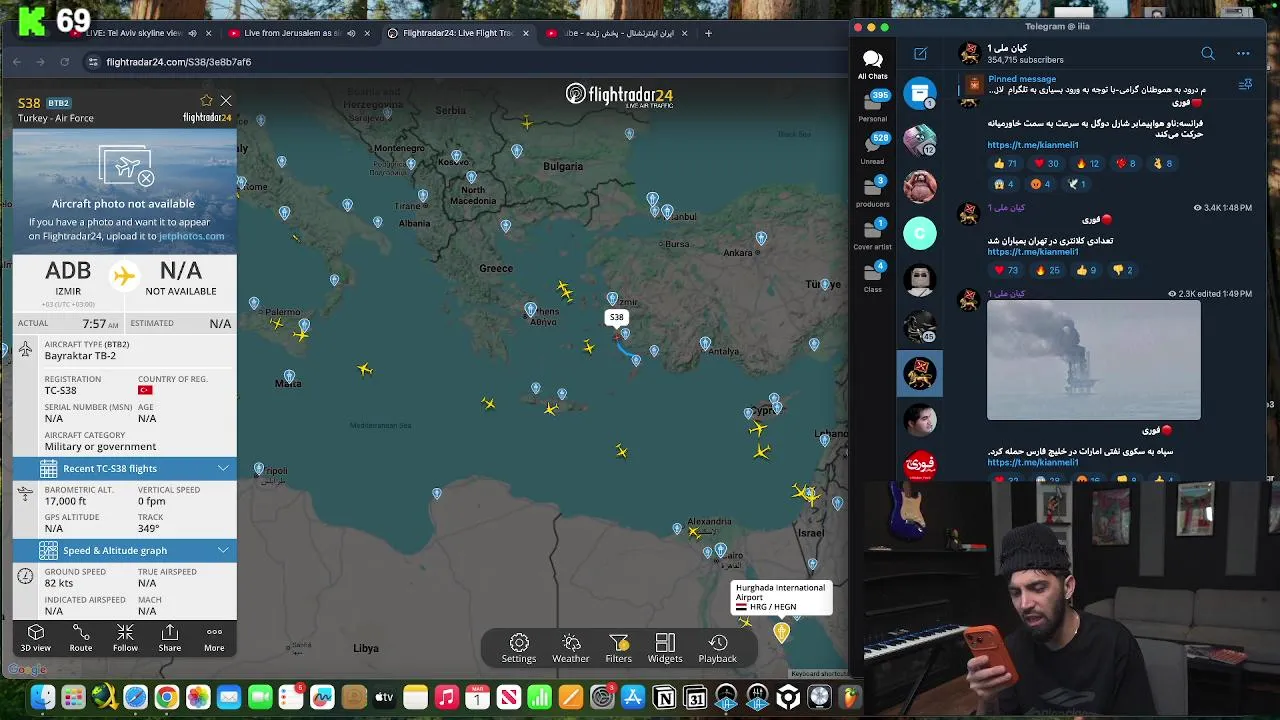Open the Personal folder in Telegram
The height and width of the screenshot is (720, 1280).
pos(872,105)
